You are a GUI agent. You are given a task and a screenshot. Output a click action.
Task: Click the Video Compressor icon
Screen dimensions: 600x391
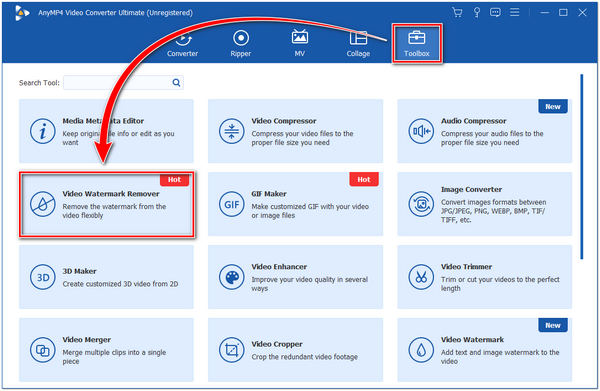[232, 131]
